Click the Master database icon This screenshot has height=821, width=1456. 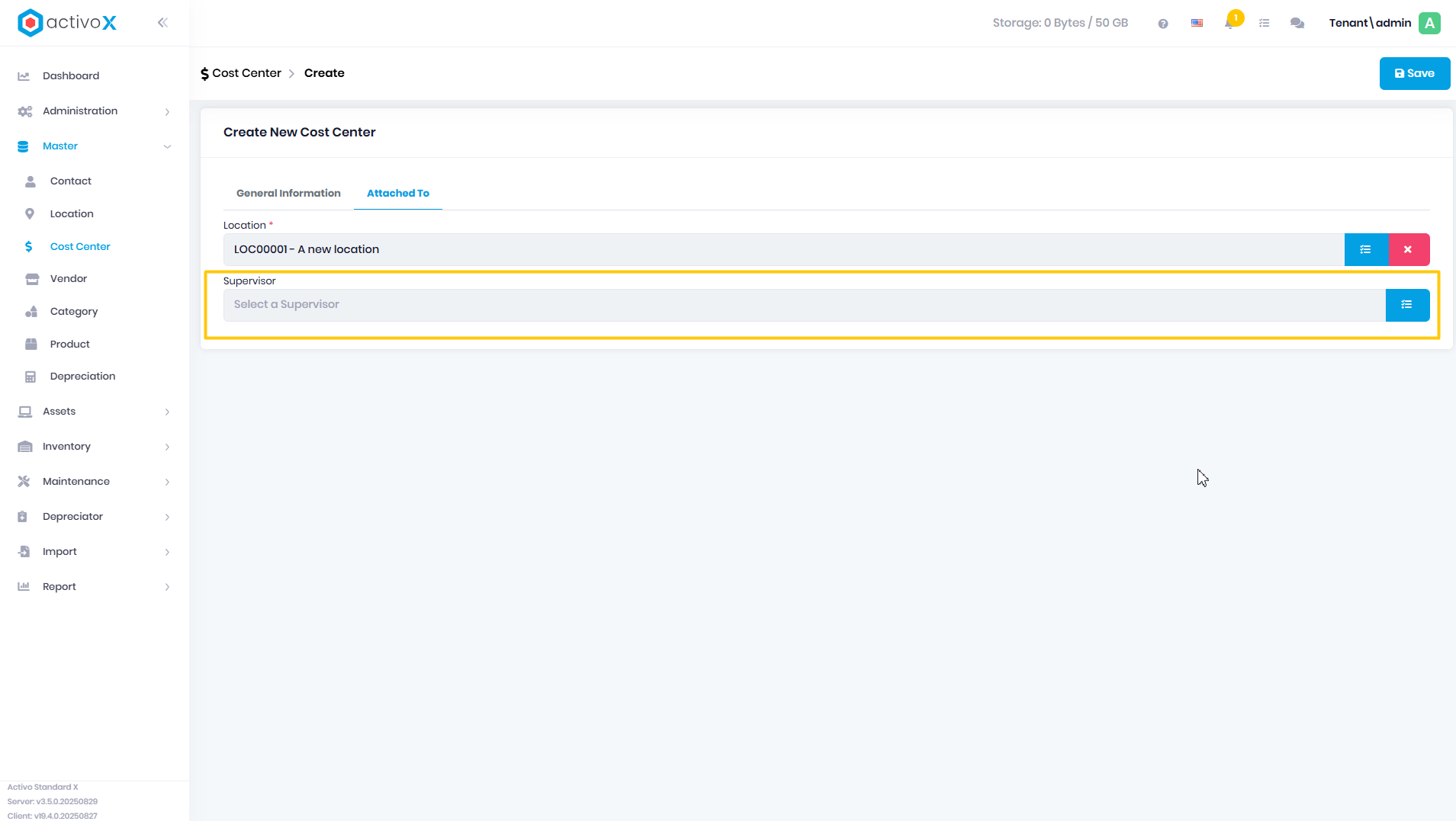23,146
